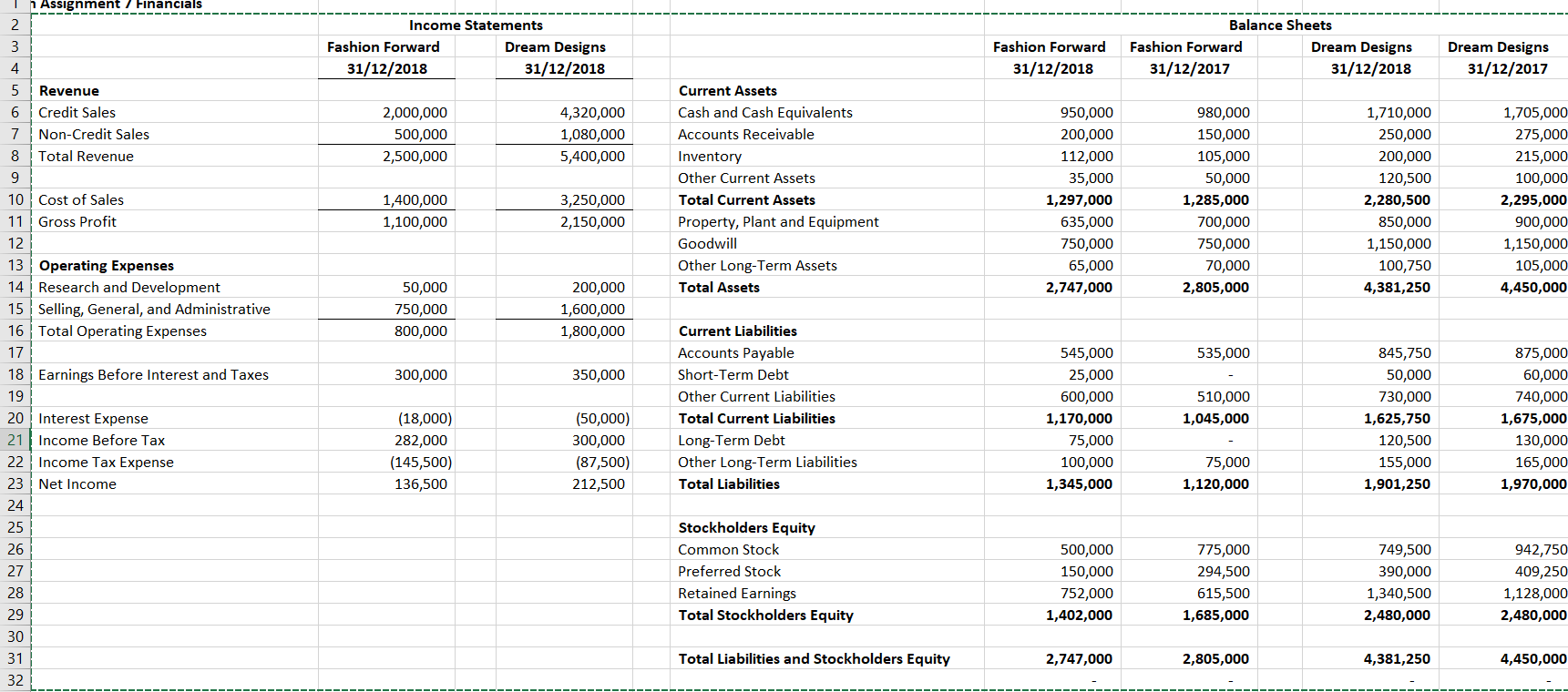Select Dream Designs Total Revenue 5,400,000 cell
Screen dimensions: 1568x692
pyautogui.click(x=564, y=156)
